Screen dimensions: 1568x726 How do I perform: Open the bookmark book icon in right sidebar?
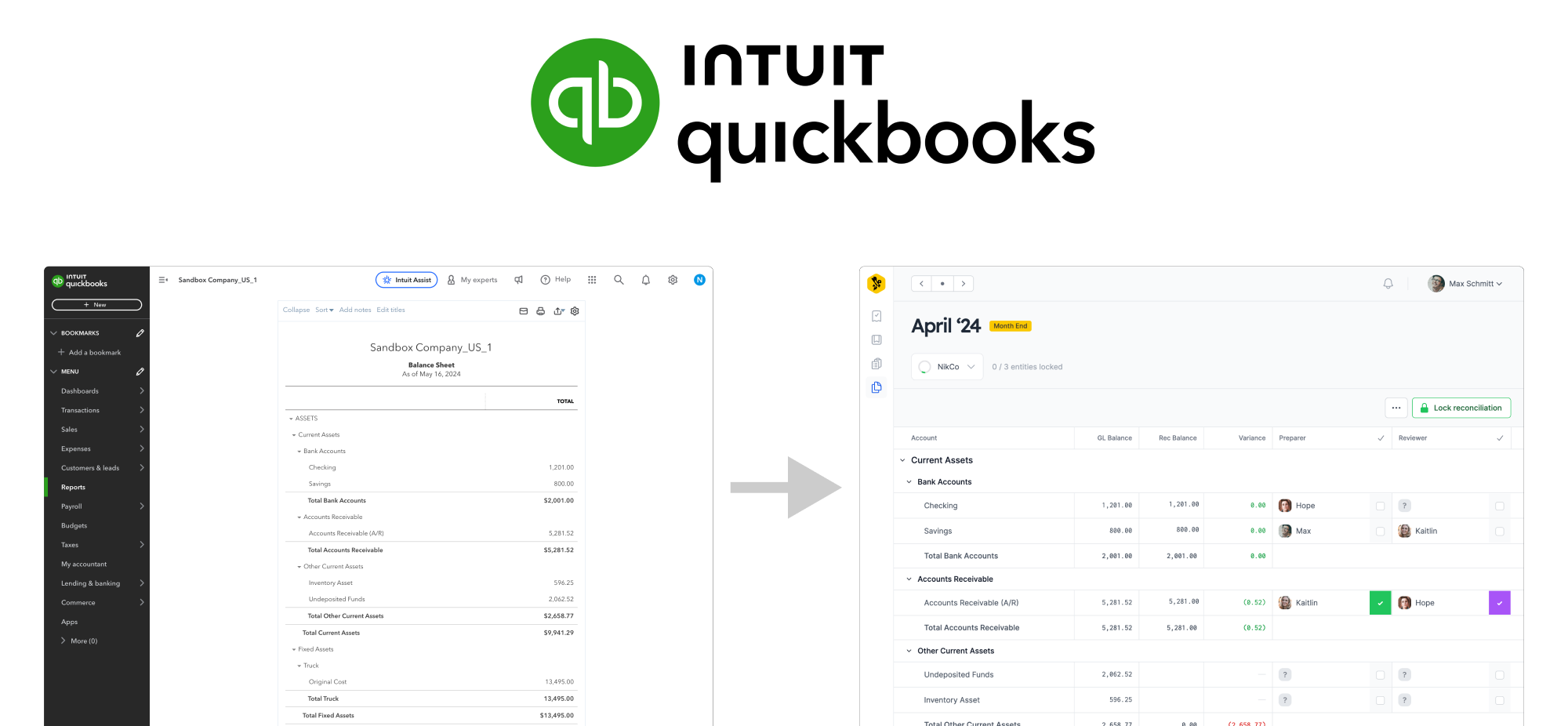pos(877,339)
